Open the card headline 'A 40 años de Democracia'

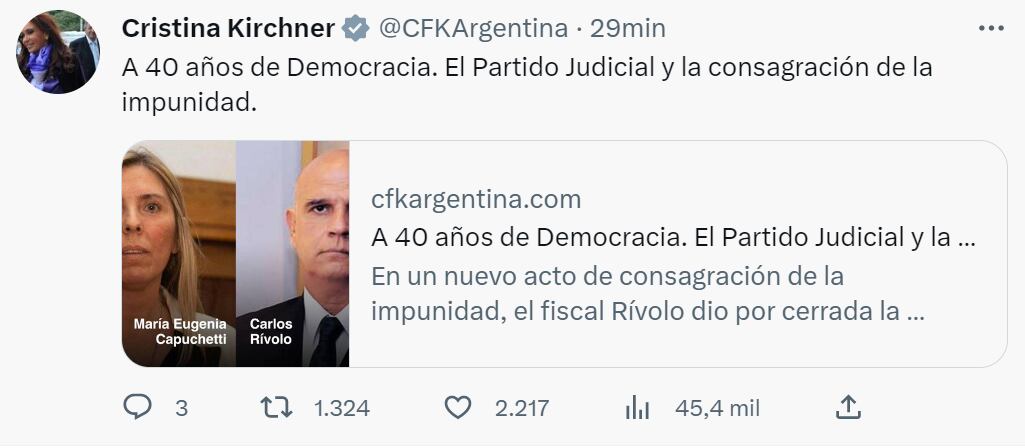[x=673, y=238]
